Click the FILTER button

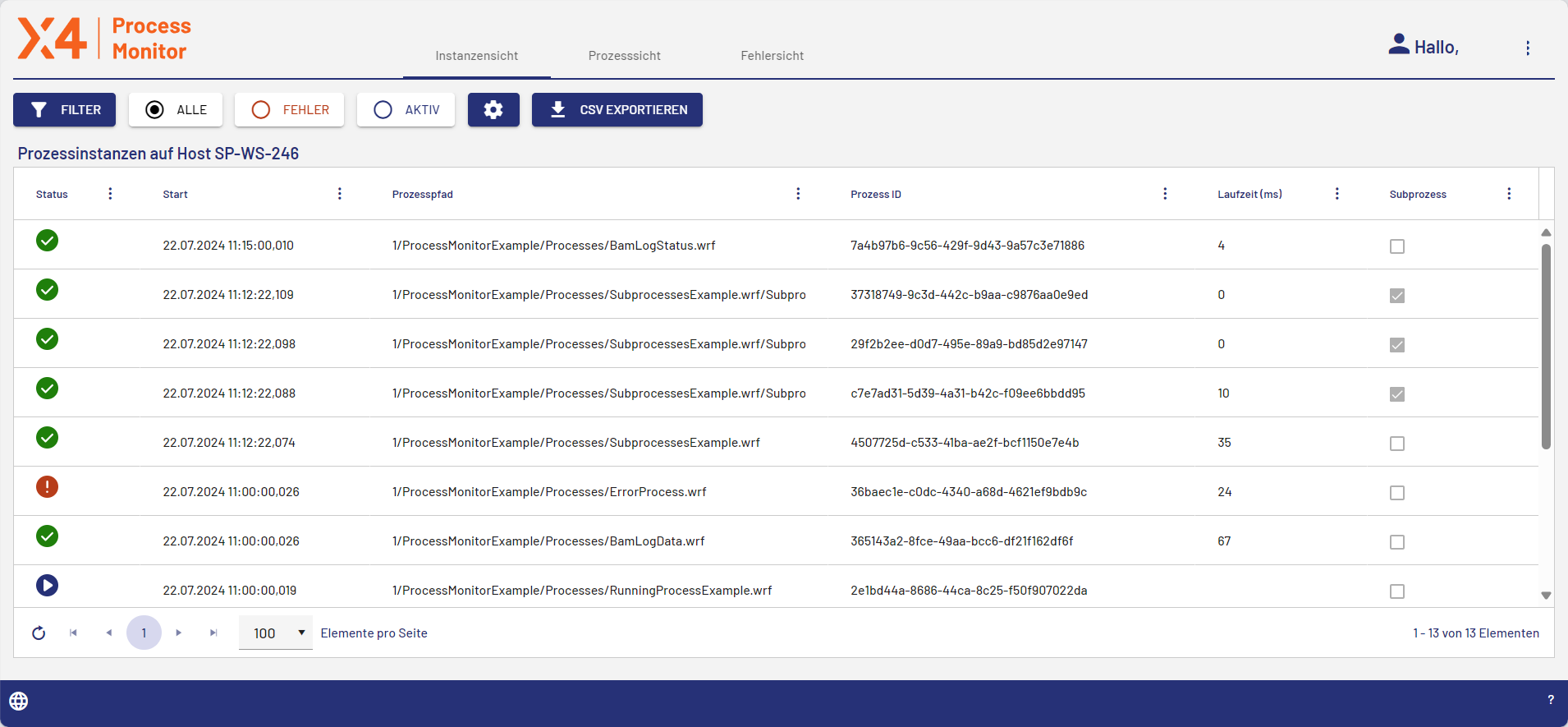click(x=65, y=110)
